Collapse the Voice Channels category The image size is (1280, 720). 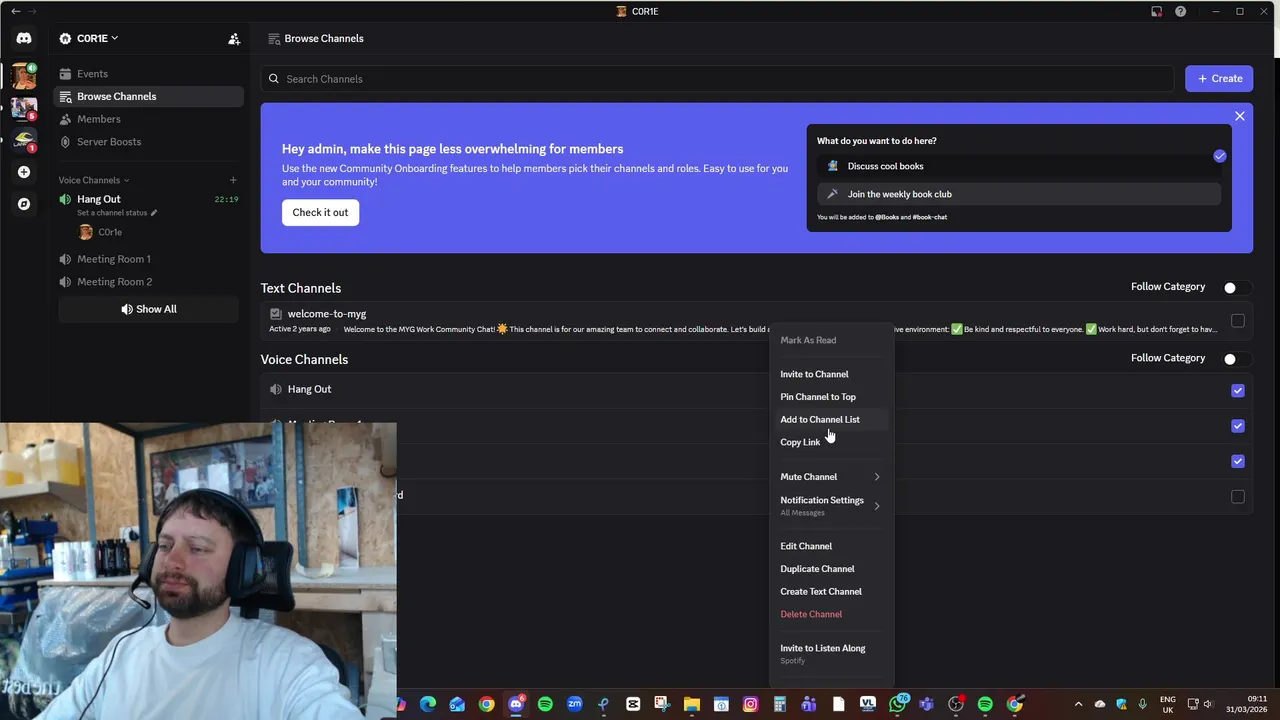pos(94,180)
